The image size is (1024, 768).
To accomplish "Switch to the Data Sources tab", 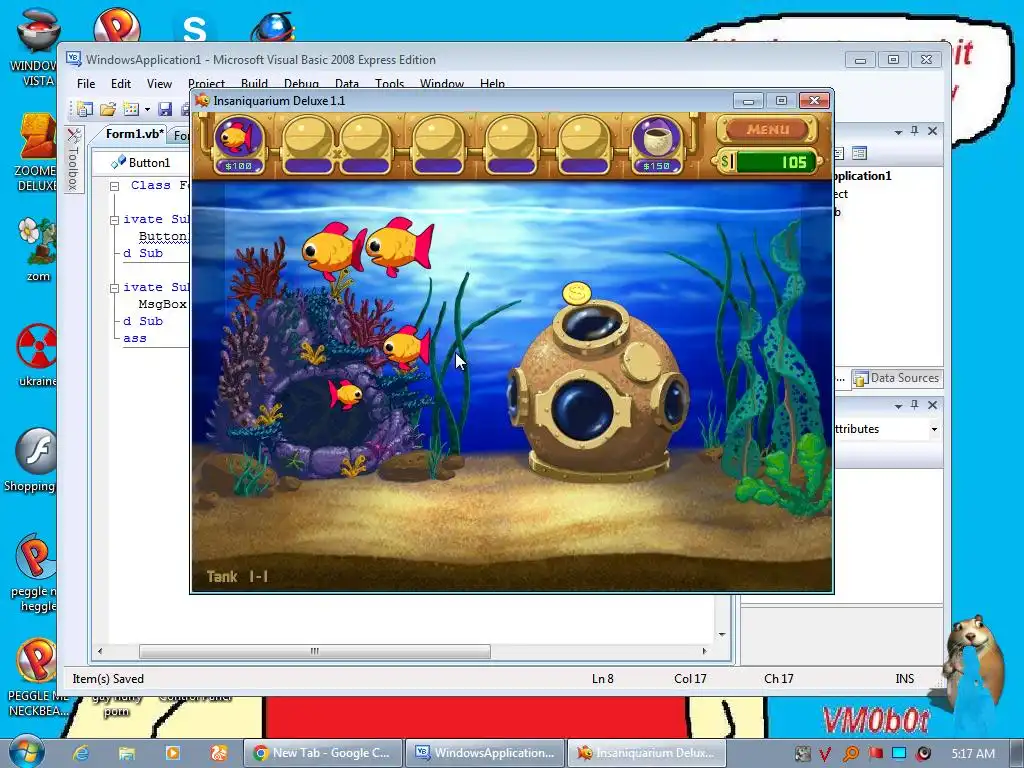I will point(897,377).
